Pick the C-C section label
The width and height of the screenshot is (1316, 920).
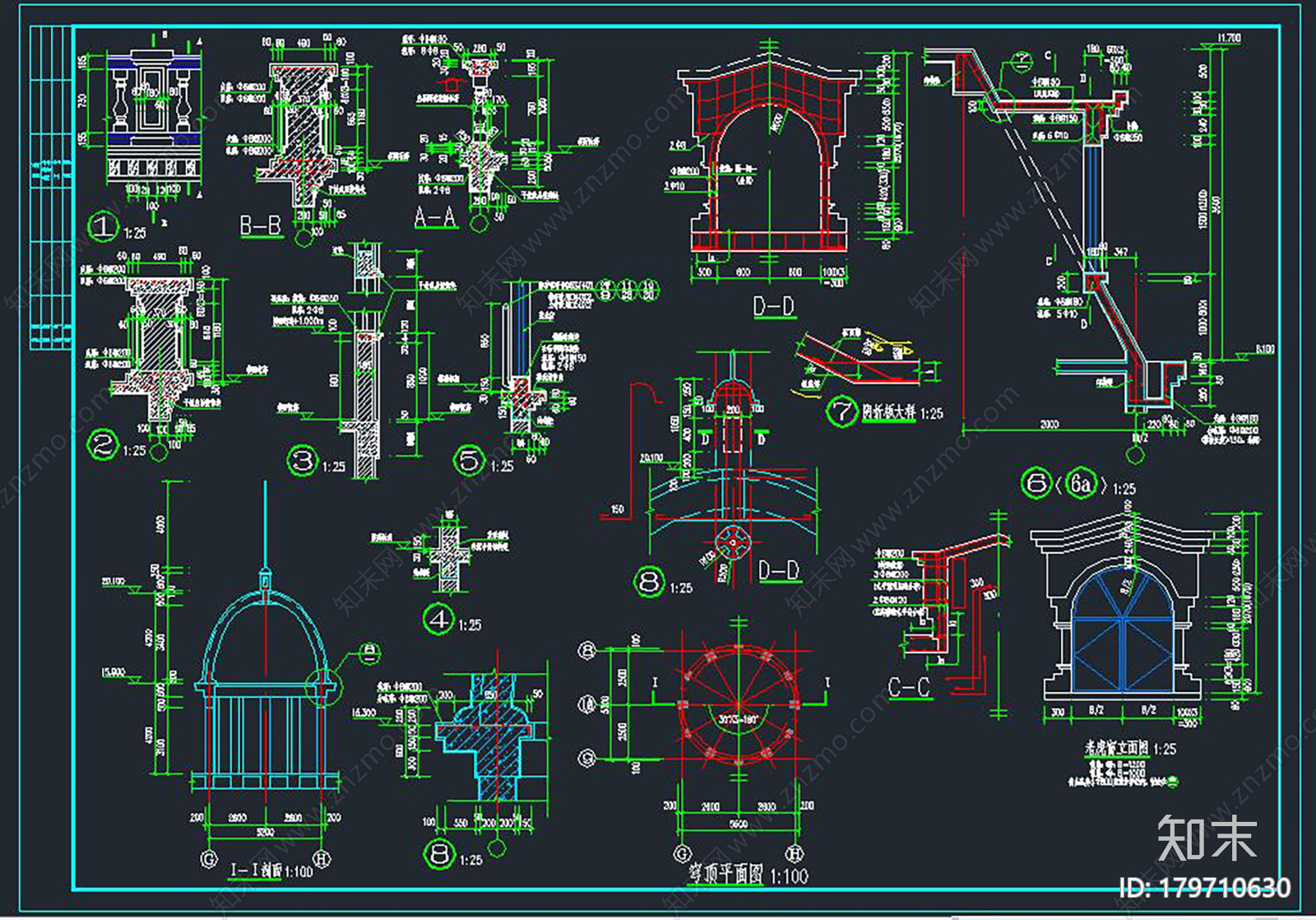coord(909,687)
